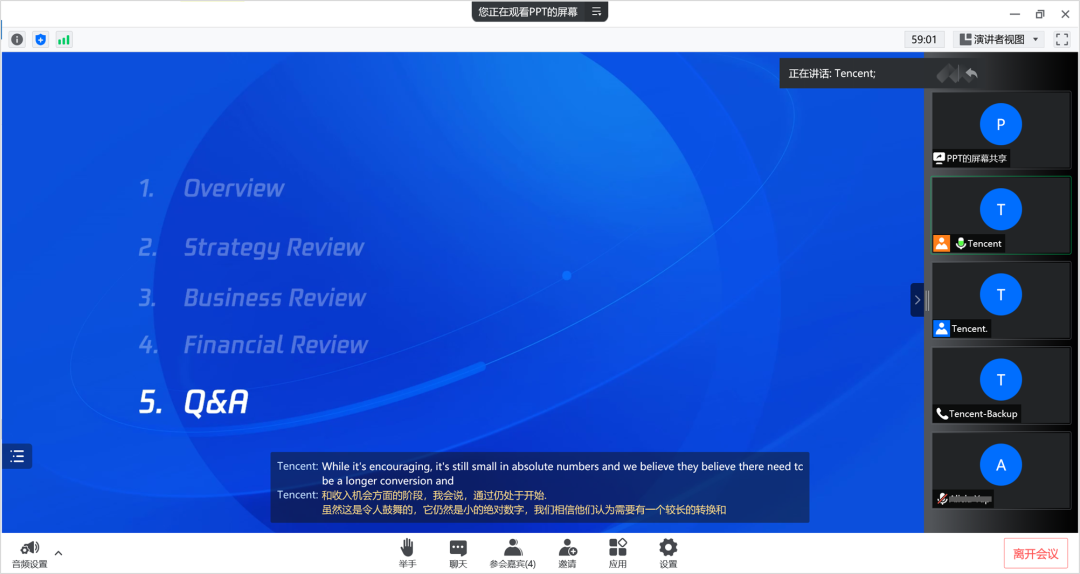Open the 邀请 invite option

567,553
